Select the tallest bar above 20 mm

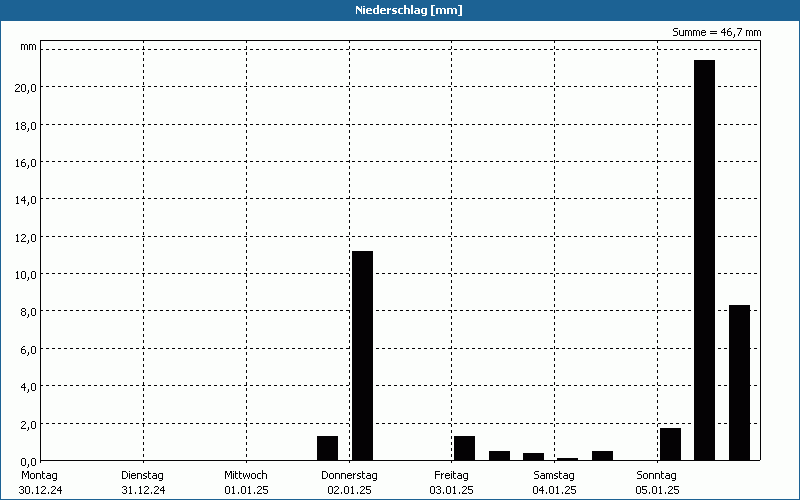[705, 260]
